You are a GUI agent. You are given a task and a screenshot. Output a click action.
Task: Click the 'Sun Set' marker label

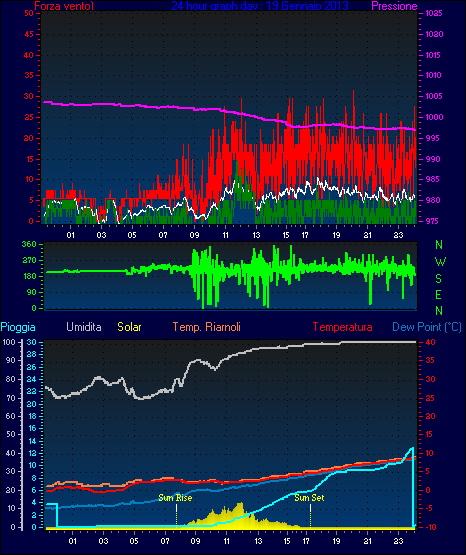(x=309, y=498)
